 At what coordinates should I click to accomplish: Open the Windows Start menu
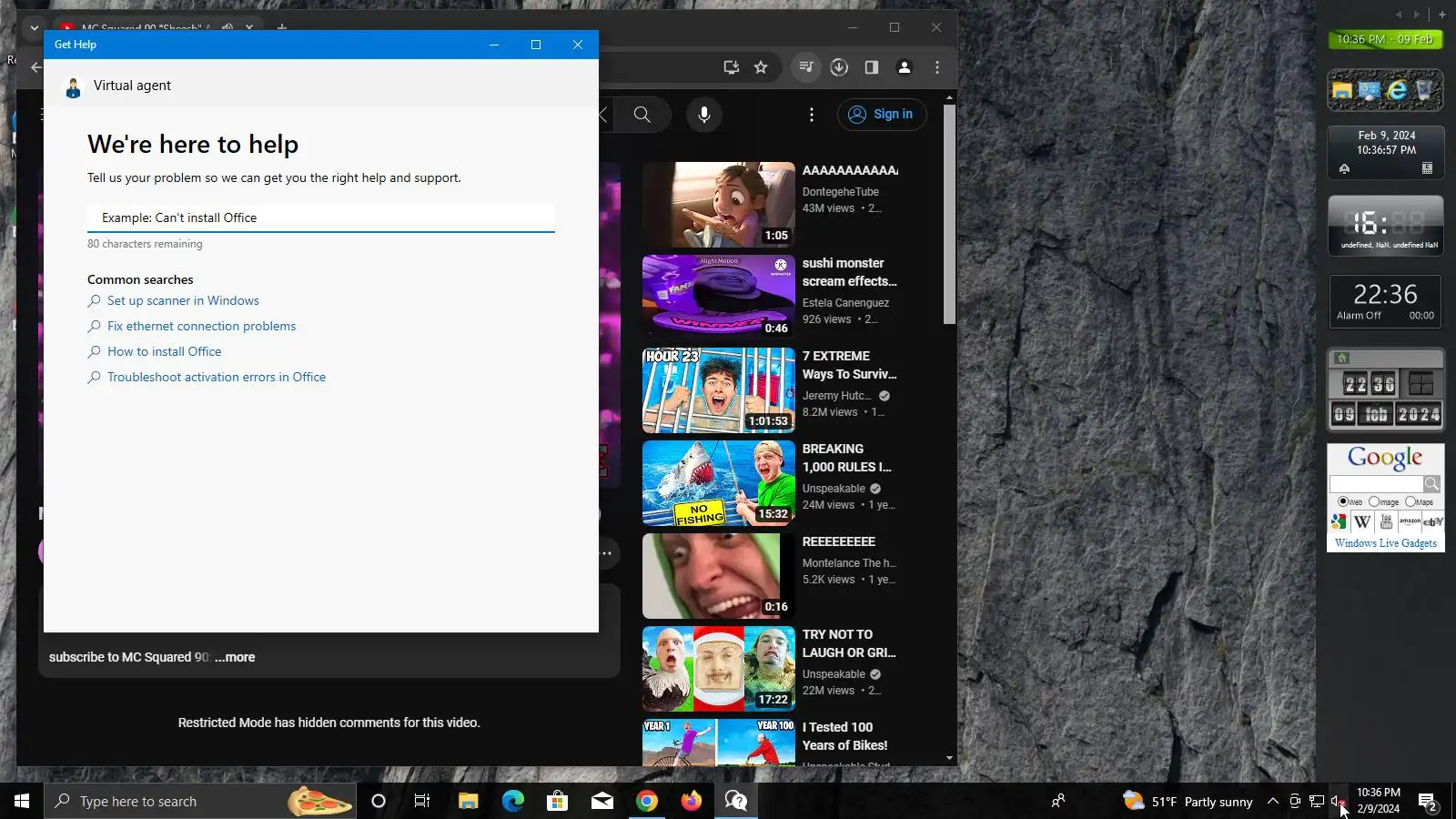[22, 801]
